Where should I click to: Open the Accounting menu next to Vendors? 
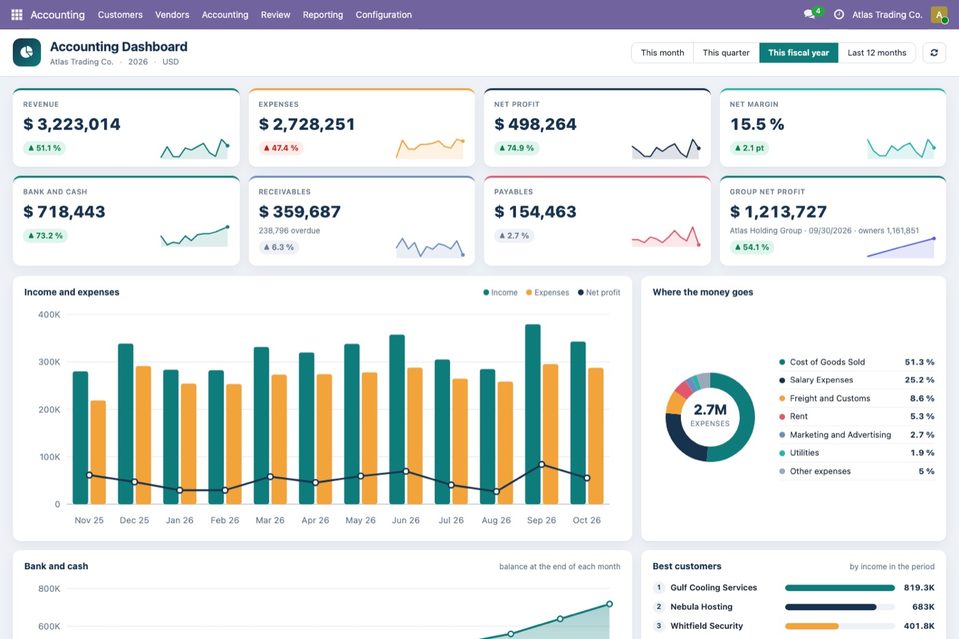pyautogui.click(x=225, y=15)
